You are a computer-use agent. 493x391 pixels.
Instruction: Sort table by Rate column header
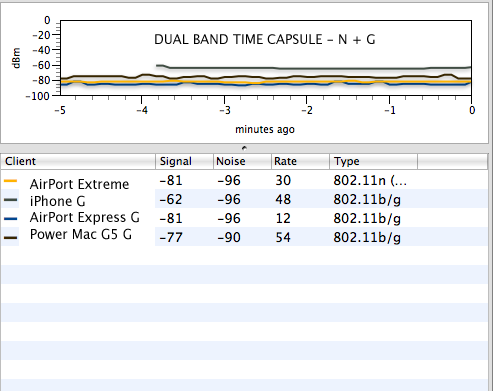(300, 161)
